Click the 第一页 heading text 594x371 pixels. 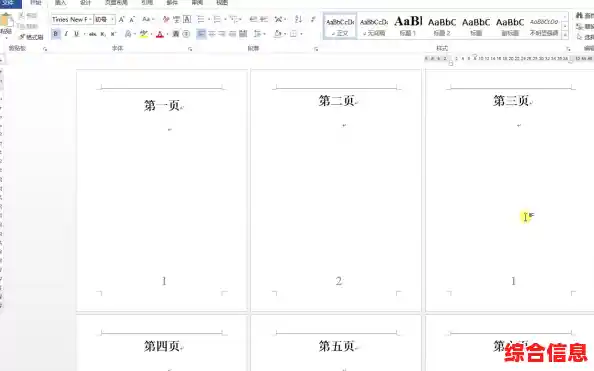coord(162,105)
